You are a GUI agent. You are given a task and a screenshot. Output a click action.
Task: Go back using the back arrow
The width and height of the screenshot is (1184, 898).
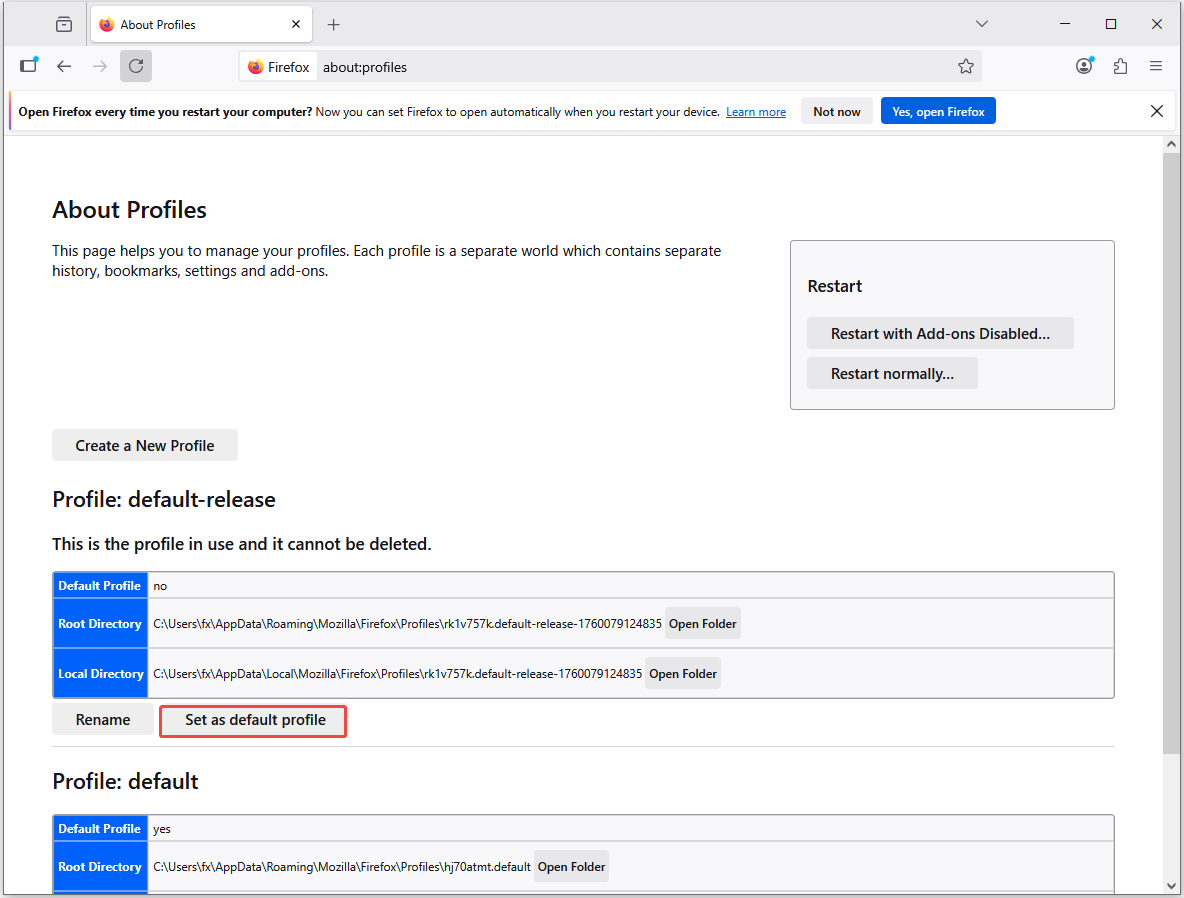[x=64, y=66]
